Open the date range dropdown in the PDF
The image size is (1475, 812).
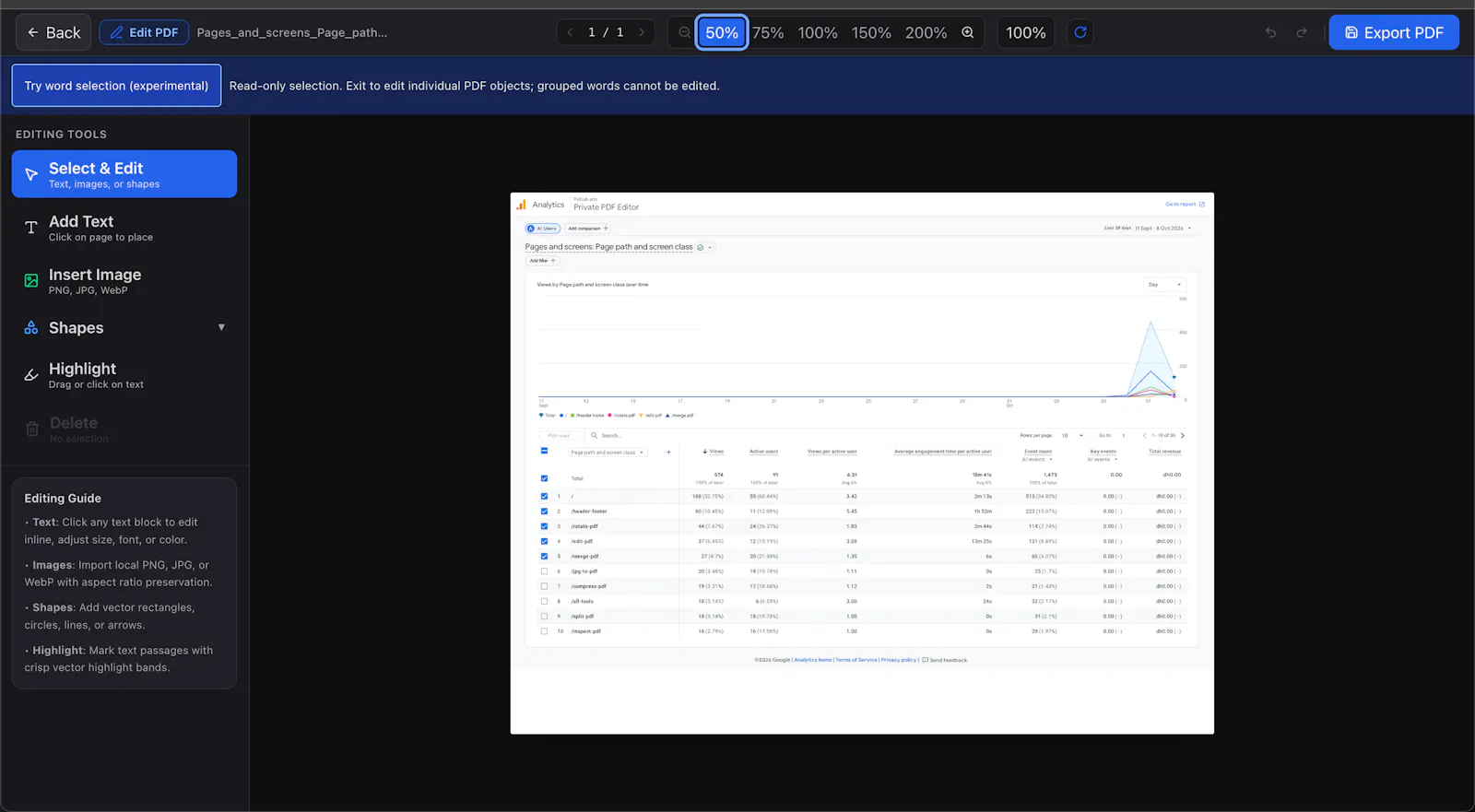click(1149, 229)
